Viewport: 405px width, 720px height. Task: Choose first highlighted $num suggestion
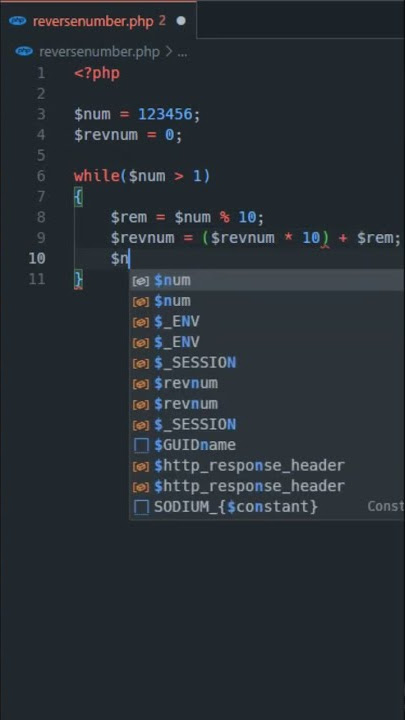pos(267,281)
